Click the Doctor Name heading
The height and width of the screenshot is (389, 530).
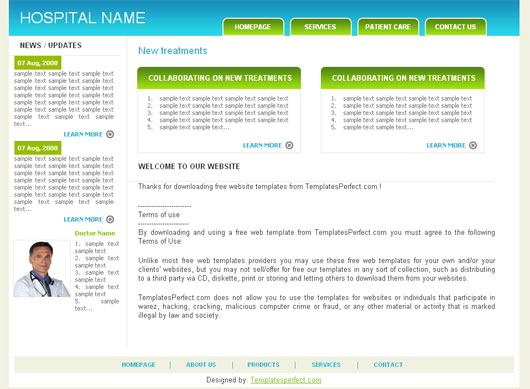pos(95,233)
